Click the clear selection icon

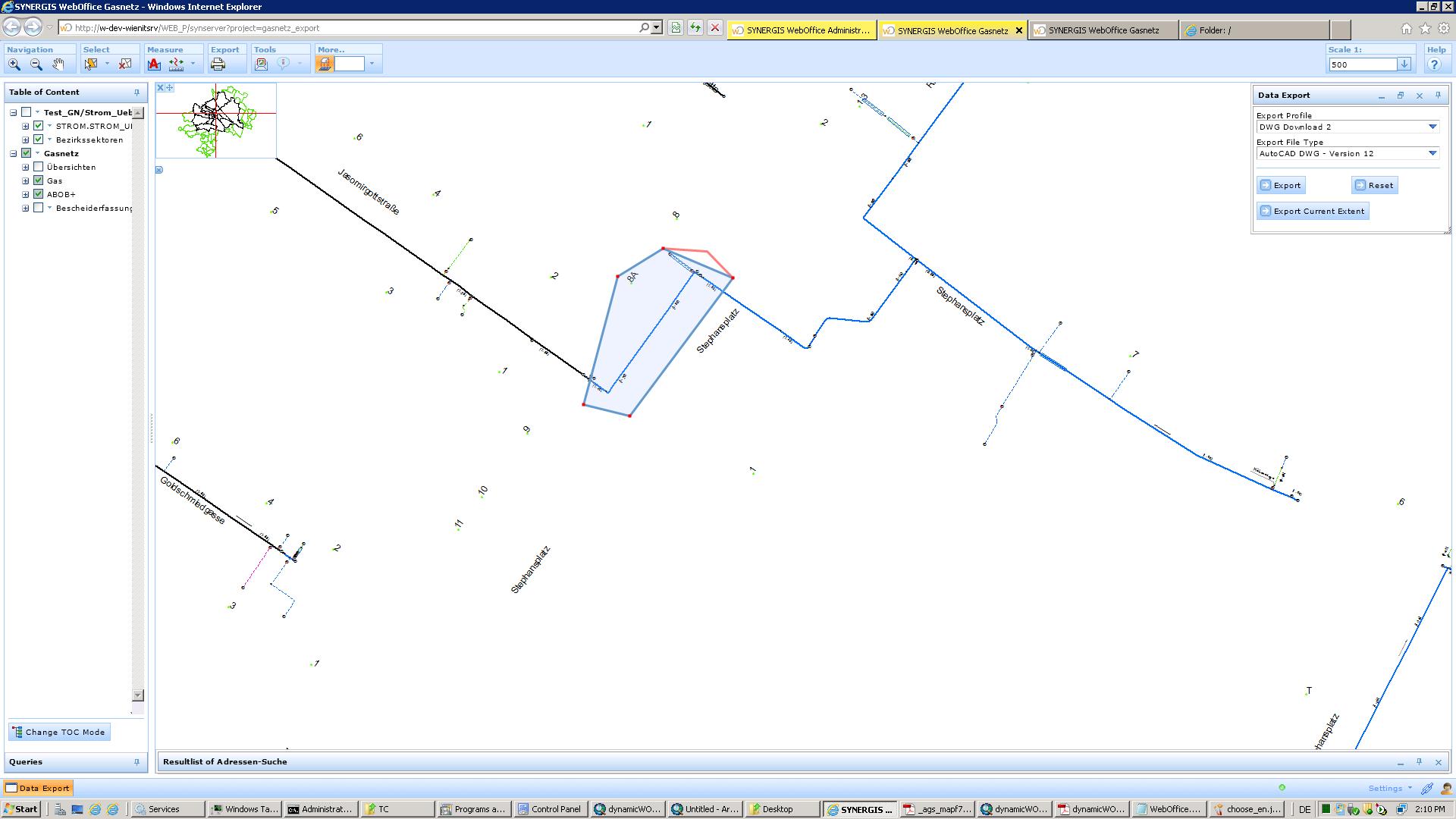coord(125,64)
